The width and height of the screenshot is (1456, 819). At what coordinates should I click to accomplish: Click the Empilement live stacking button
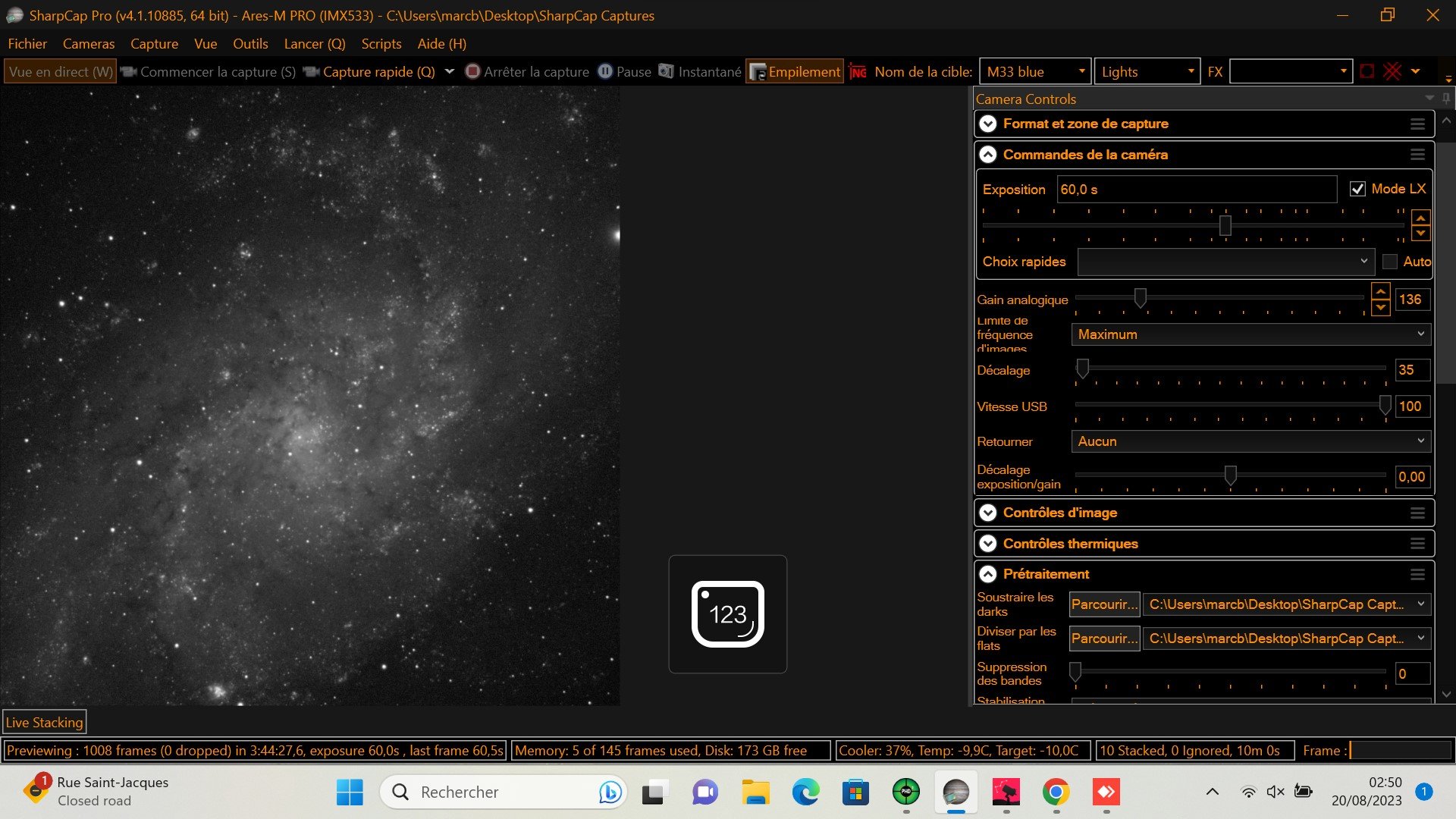click(x=795, y=71)
